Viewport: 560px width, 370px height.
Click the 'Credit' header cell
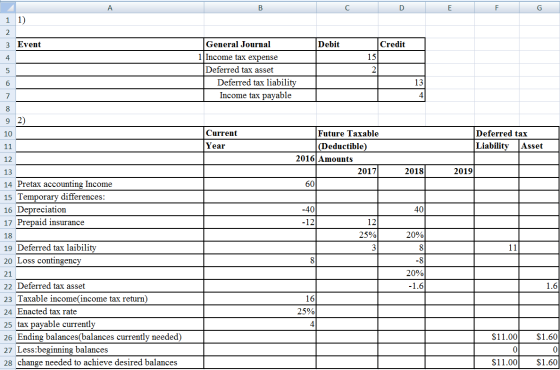tap(402, 44)
